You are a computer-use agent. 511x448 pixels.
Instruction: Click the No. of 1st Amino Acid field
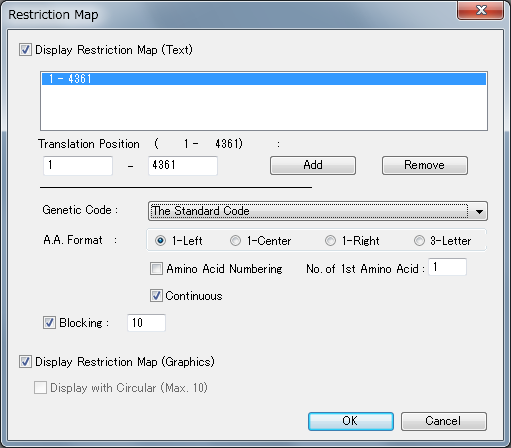click(x=447, y=267)
